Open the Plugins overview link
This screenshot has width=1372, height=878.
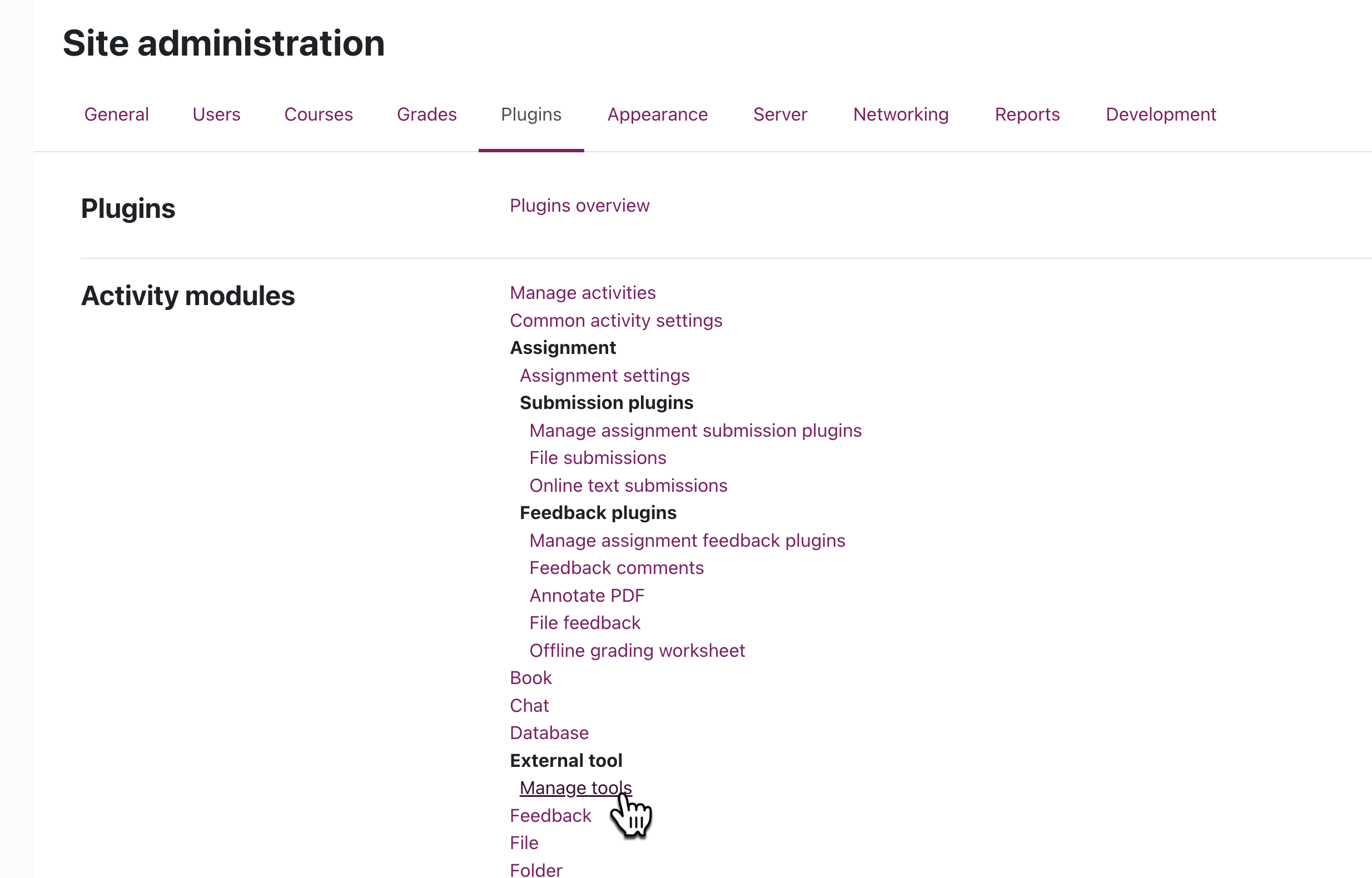click(579, 206)
